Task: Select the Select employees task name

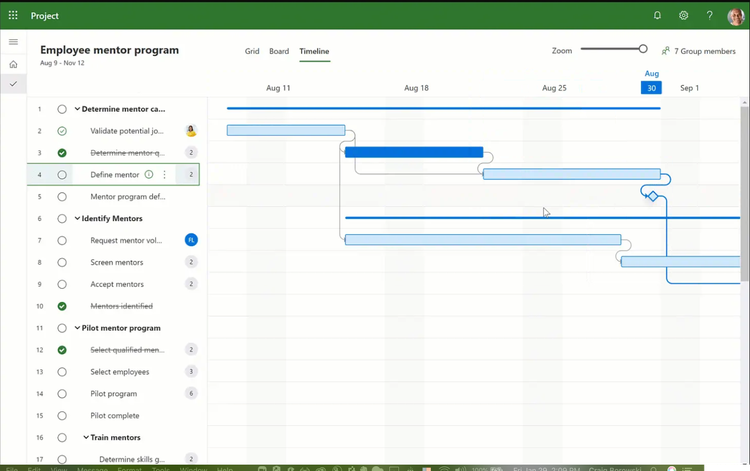Action: tap(120, 372)
